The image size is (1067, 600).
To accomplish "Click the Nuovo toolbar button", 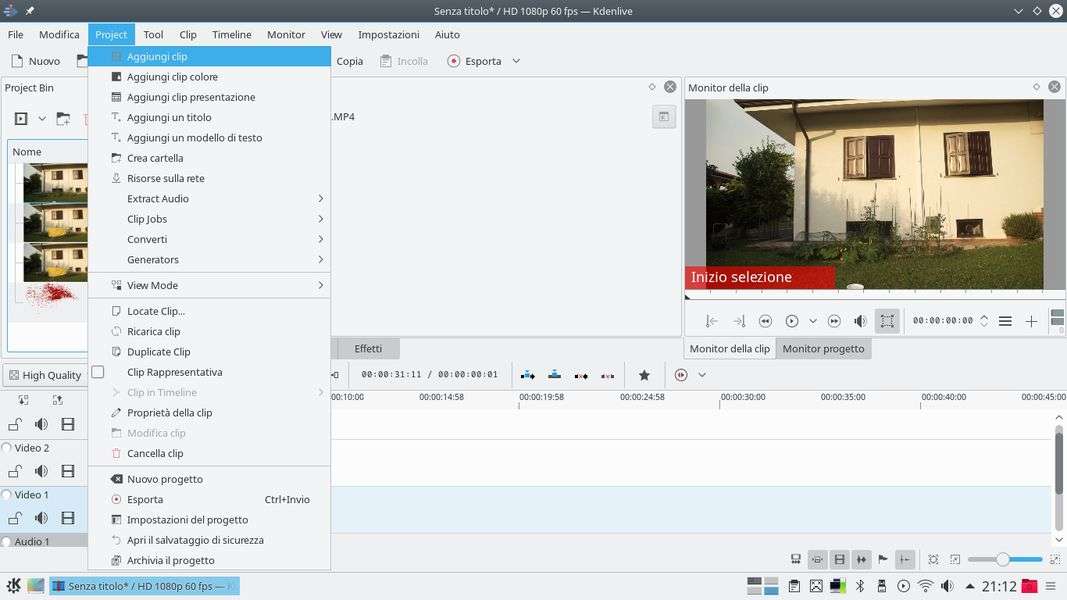I will coord(35,61).
